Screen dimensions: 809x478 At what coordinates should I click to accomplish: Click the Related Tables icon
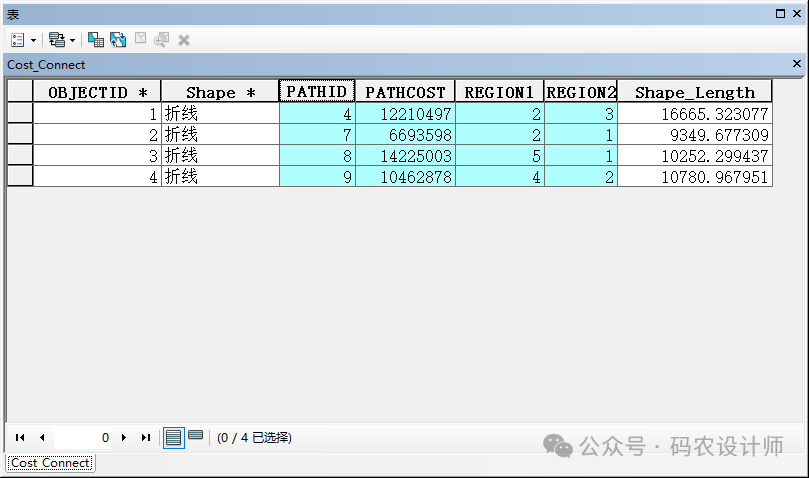click(x=56, y=40)
